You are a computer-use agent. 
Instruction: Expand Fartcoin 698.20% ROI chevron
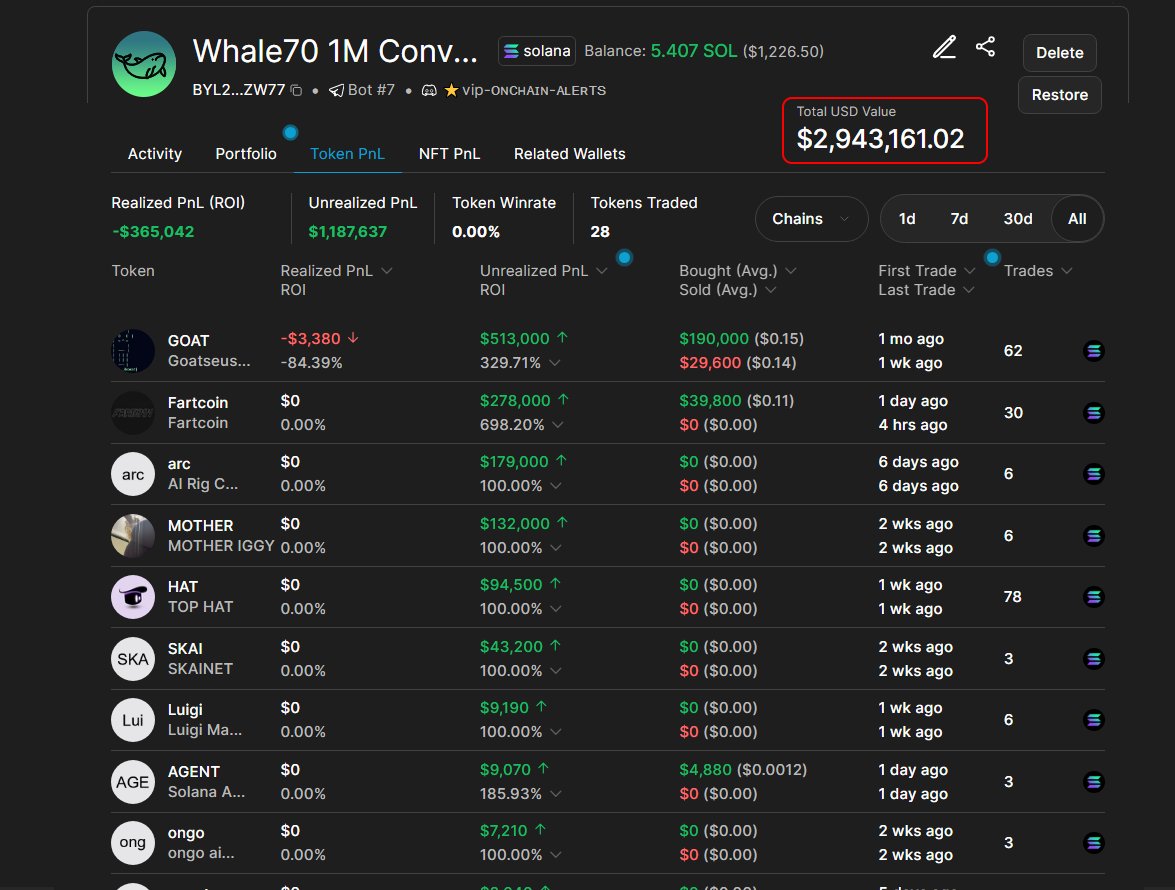[x=558, y=425]
